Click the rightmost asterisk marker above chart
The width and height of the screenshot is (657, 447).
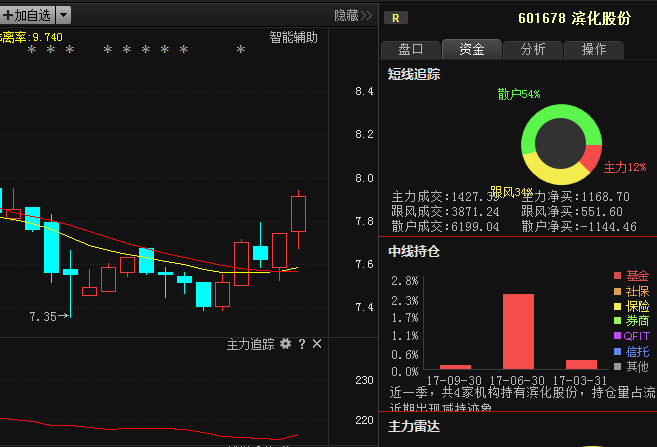coord(241,50)
